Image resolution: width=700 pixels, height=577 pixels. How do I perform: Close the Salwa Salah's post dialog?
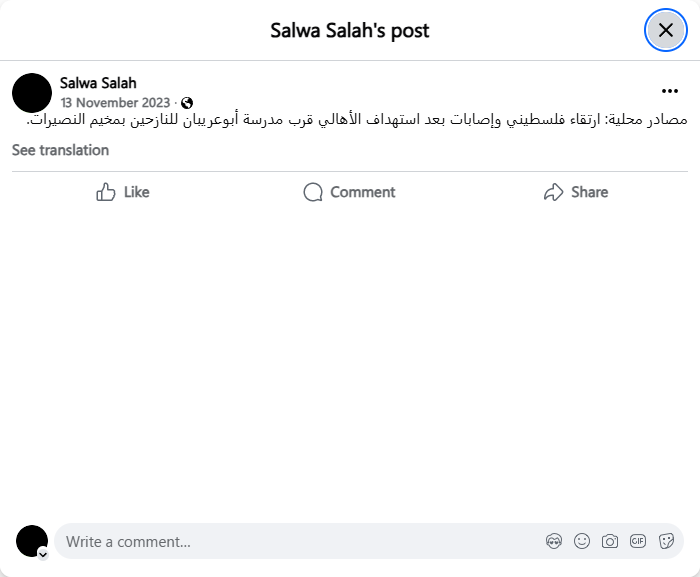point(665,30)
